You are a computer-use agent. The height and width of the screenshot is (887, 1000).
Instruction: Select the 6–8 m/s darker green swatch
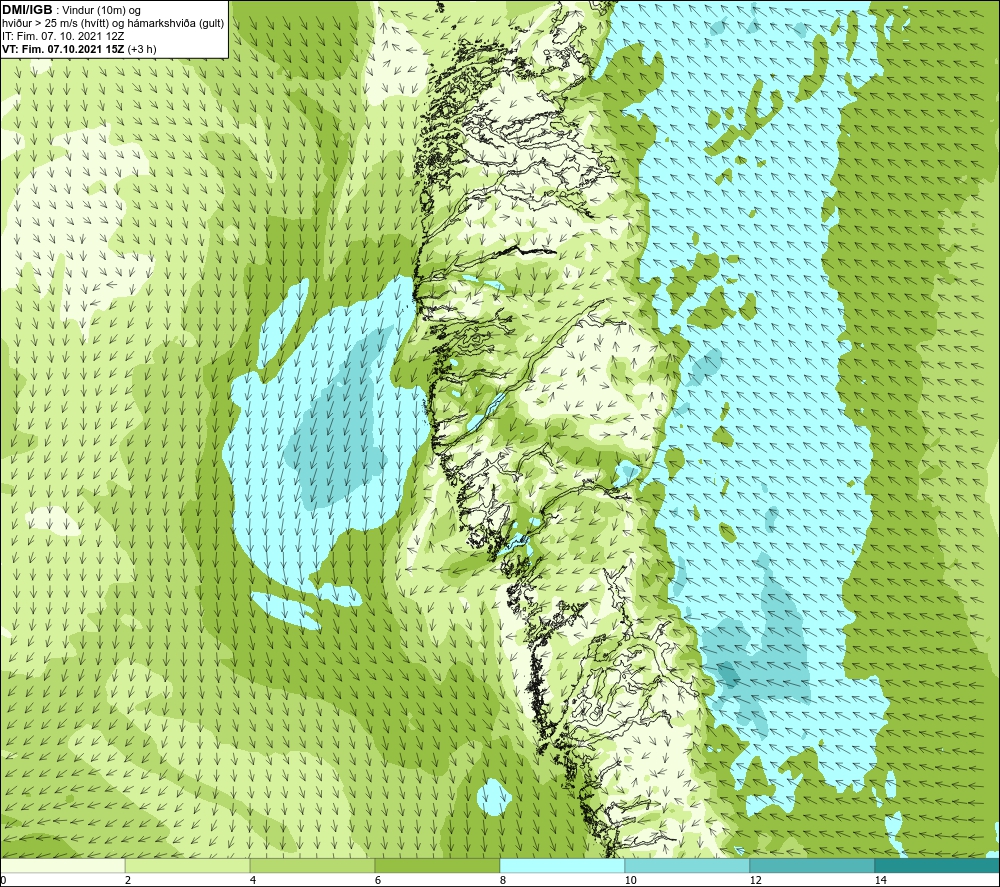(x=438, y=865)
